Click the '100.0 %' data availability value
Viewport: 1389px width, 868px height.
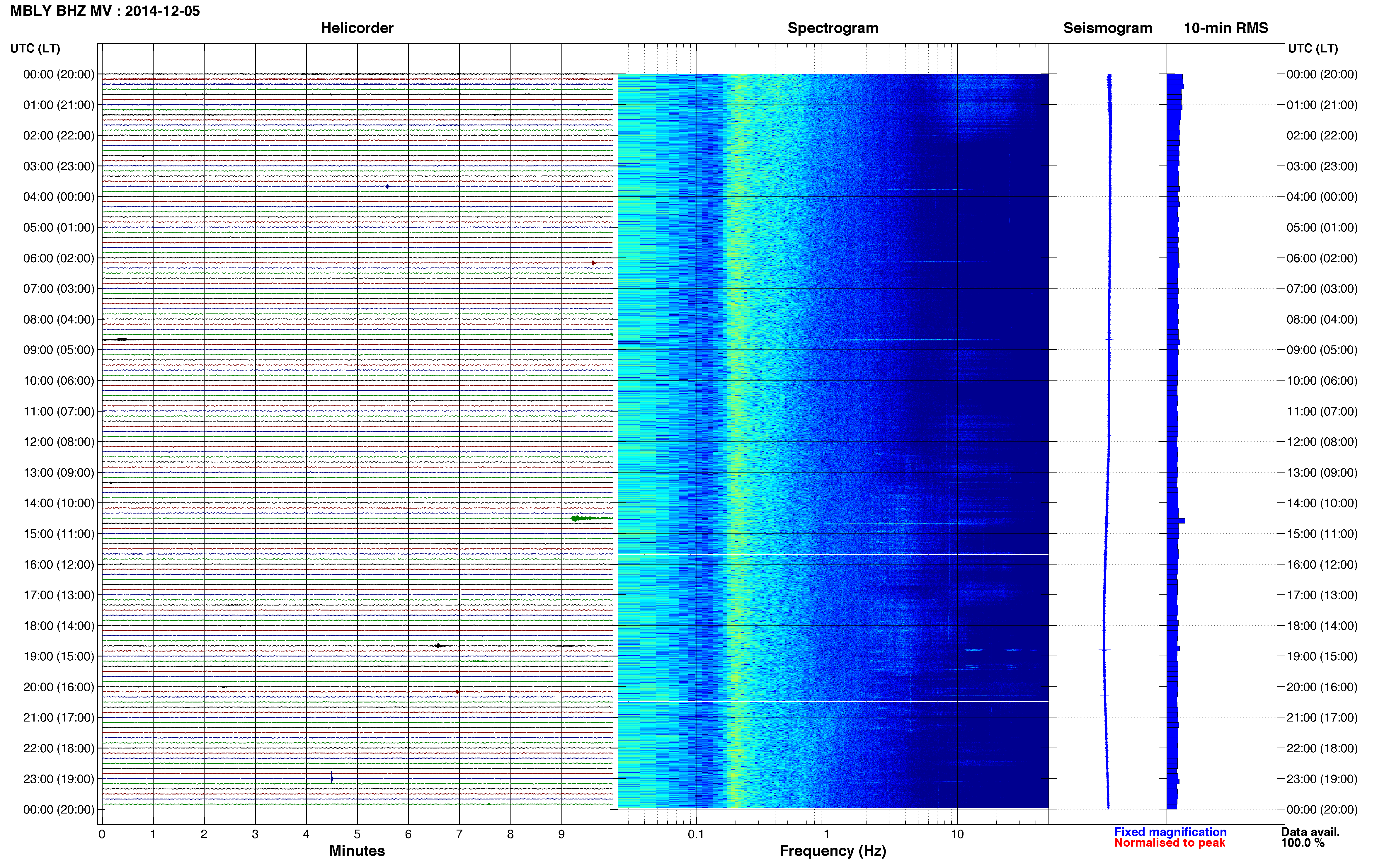pos(1303,843)
